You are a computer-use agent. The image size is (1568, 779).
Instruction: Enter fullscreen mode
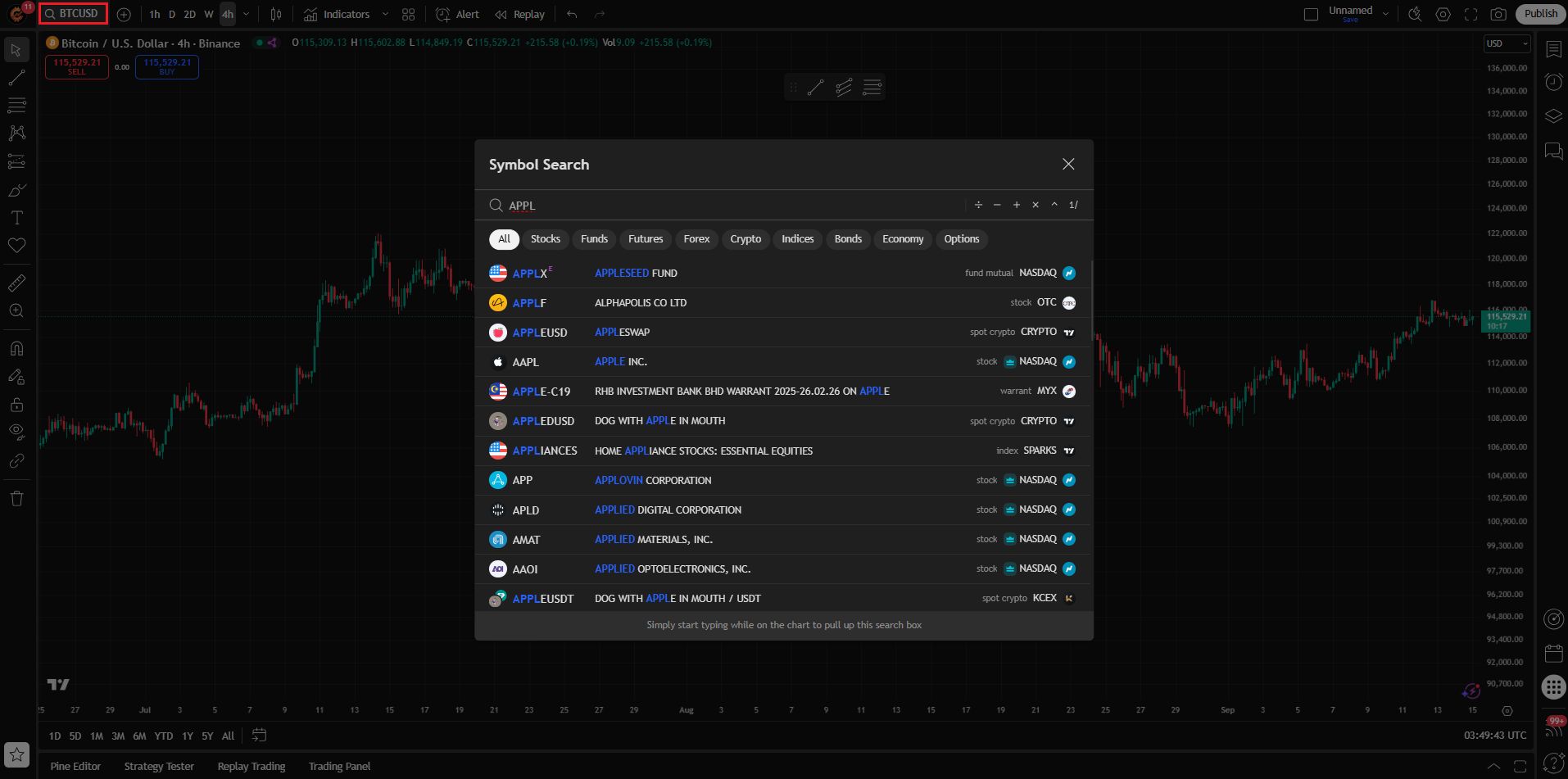[x=1471, y=15]
